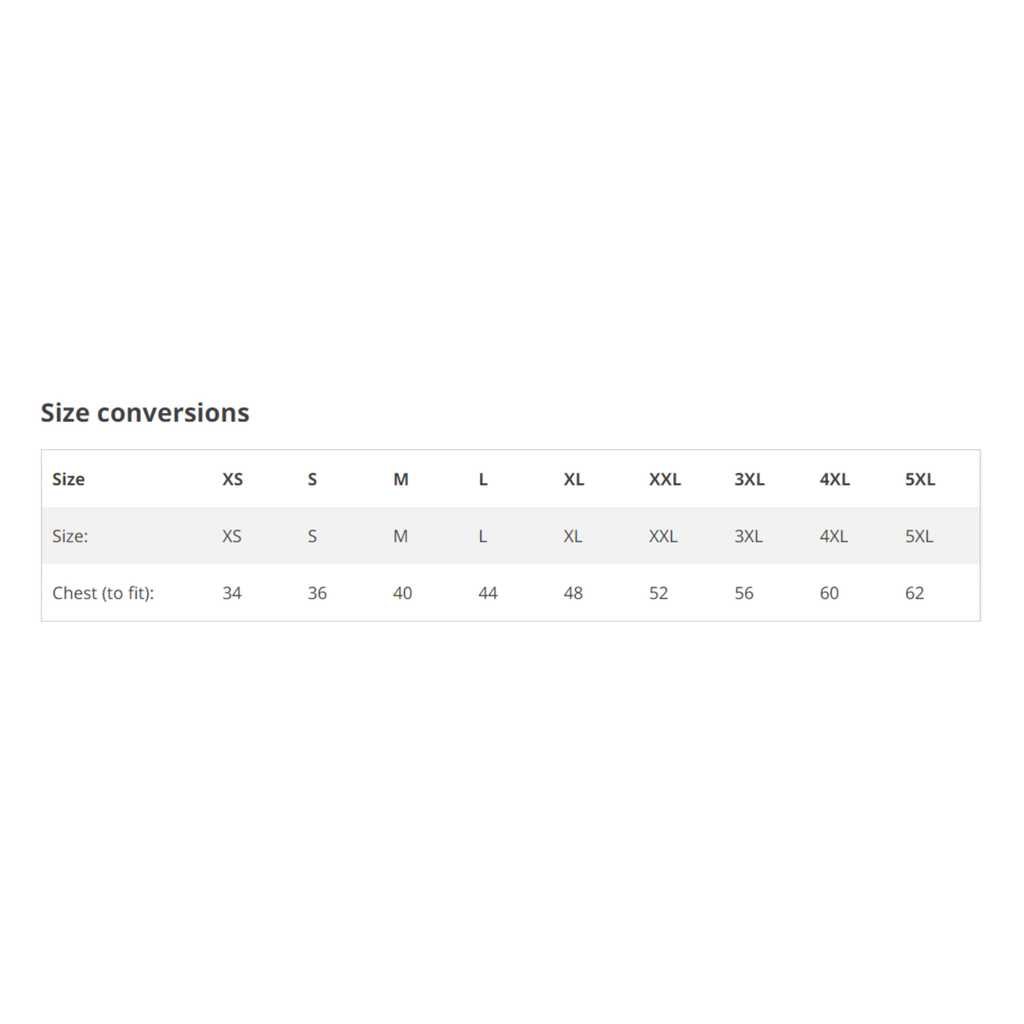This screenshot has height=1024, width=1024.
Task: Click the chest value 40
Action: 402,593
